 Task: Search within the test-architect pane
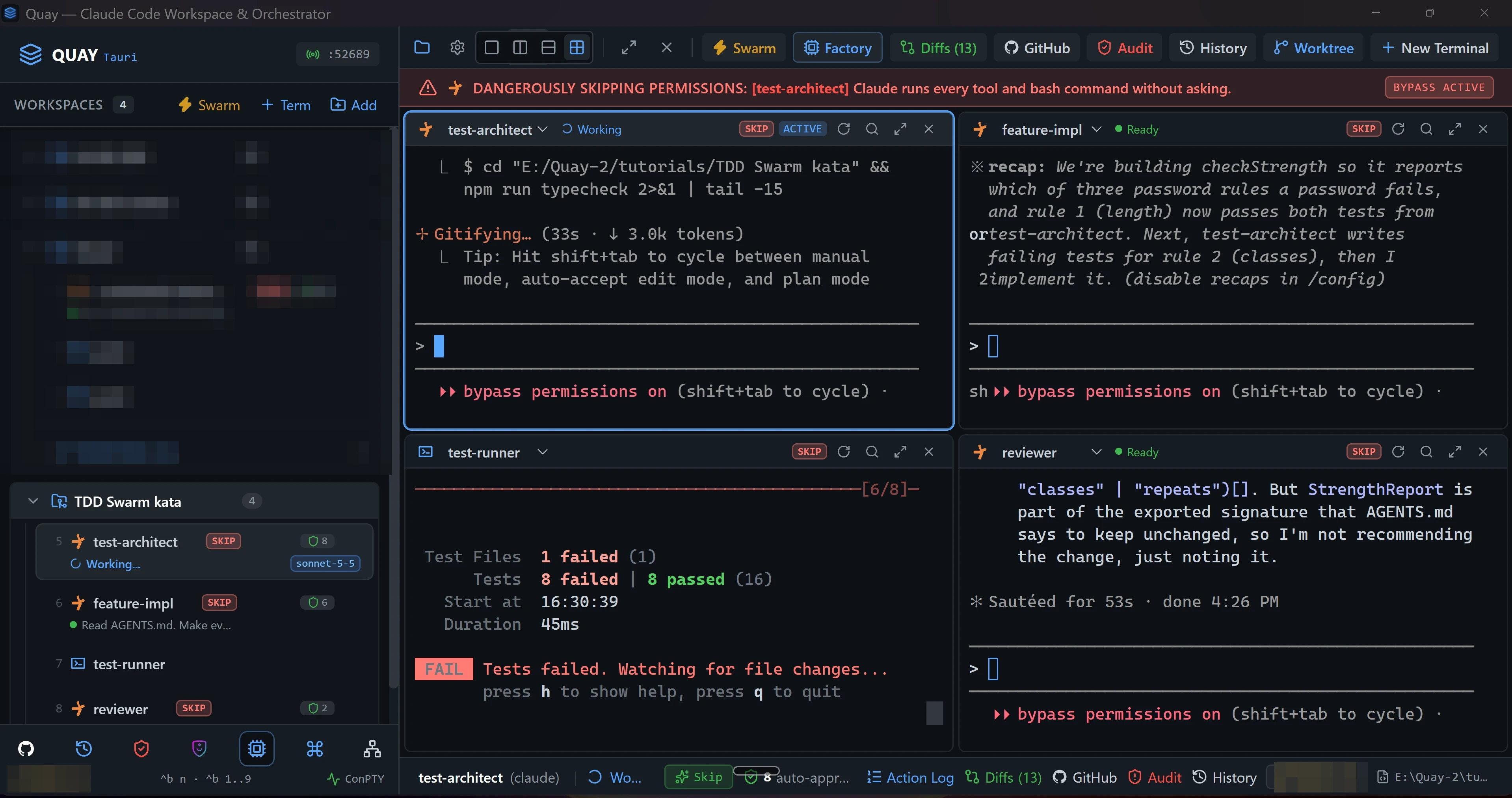[x=872, y=128]
